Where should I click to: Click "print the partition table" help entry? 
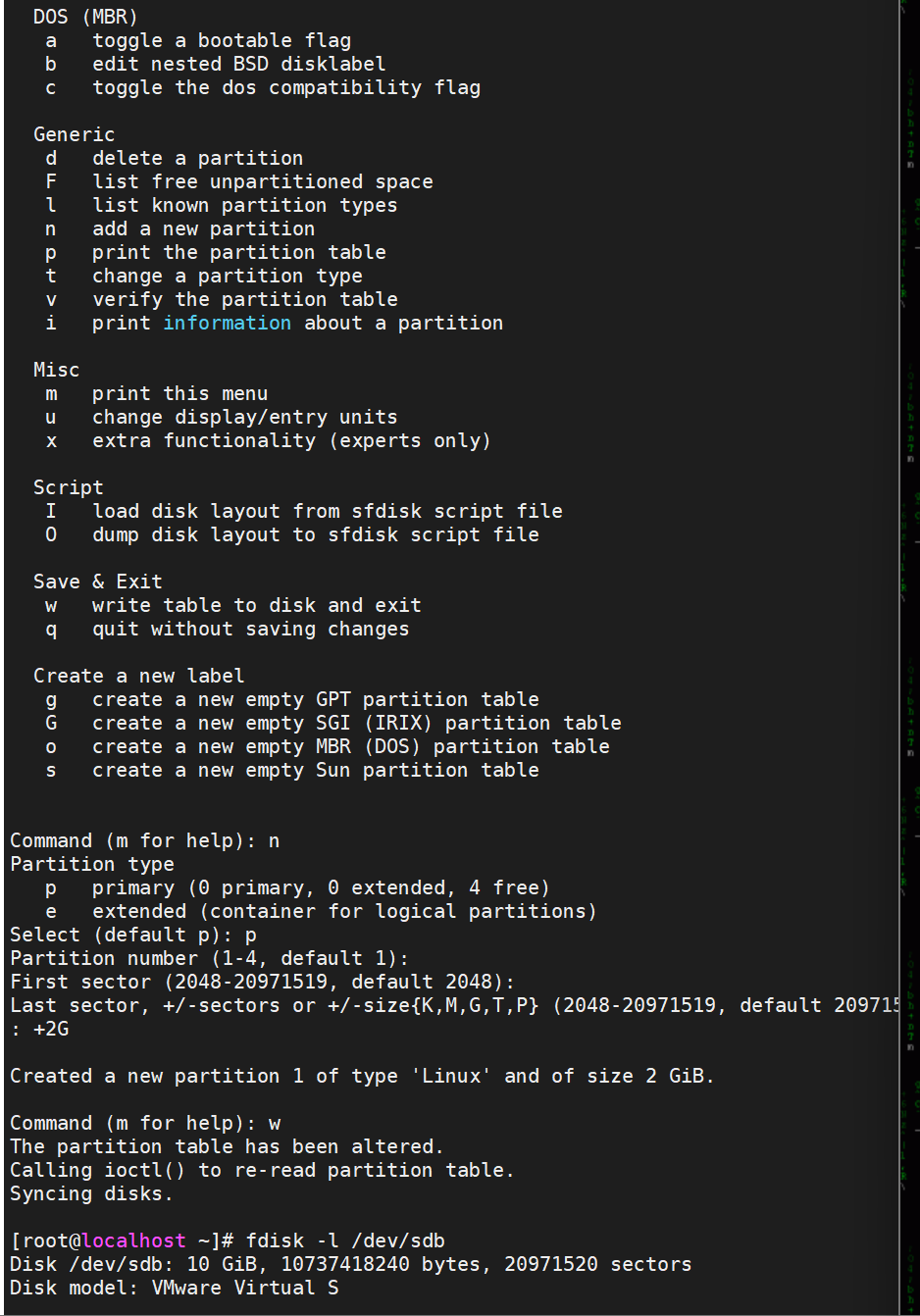[238, 252]
